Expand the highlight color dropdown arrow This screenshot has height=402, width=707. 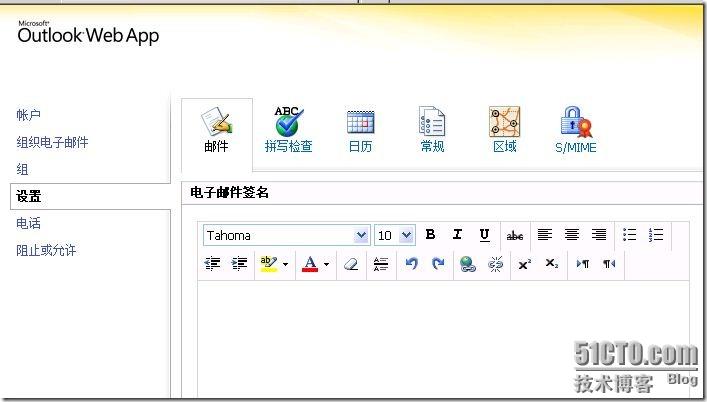click(x=285, y=265)
